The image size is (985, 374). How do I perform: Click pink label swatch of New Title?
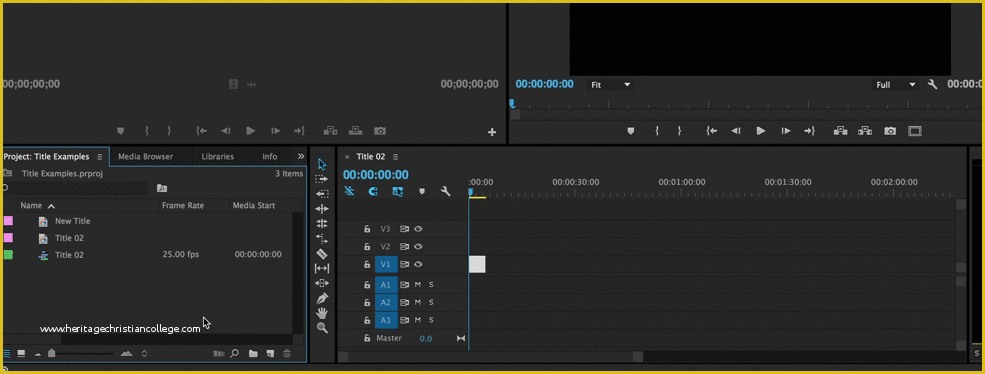pos(8,221)
